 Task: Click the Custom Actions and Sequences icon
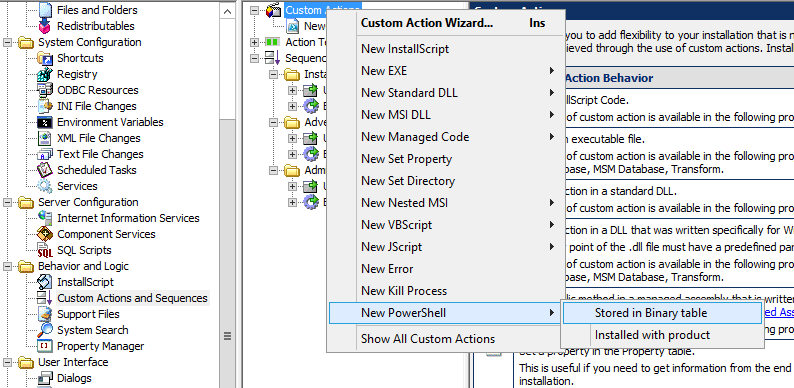[x=45, y=298]
